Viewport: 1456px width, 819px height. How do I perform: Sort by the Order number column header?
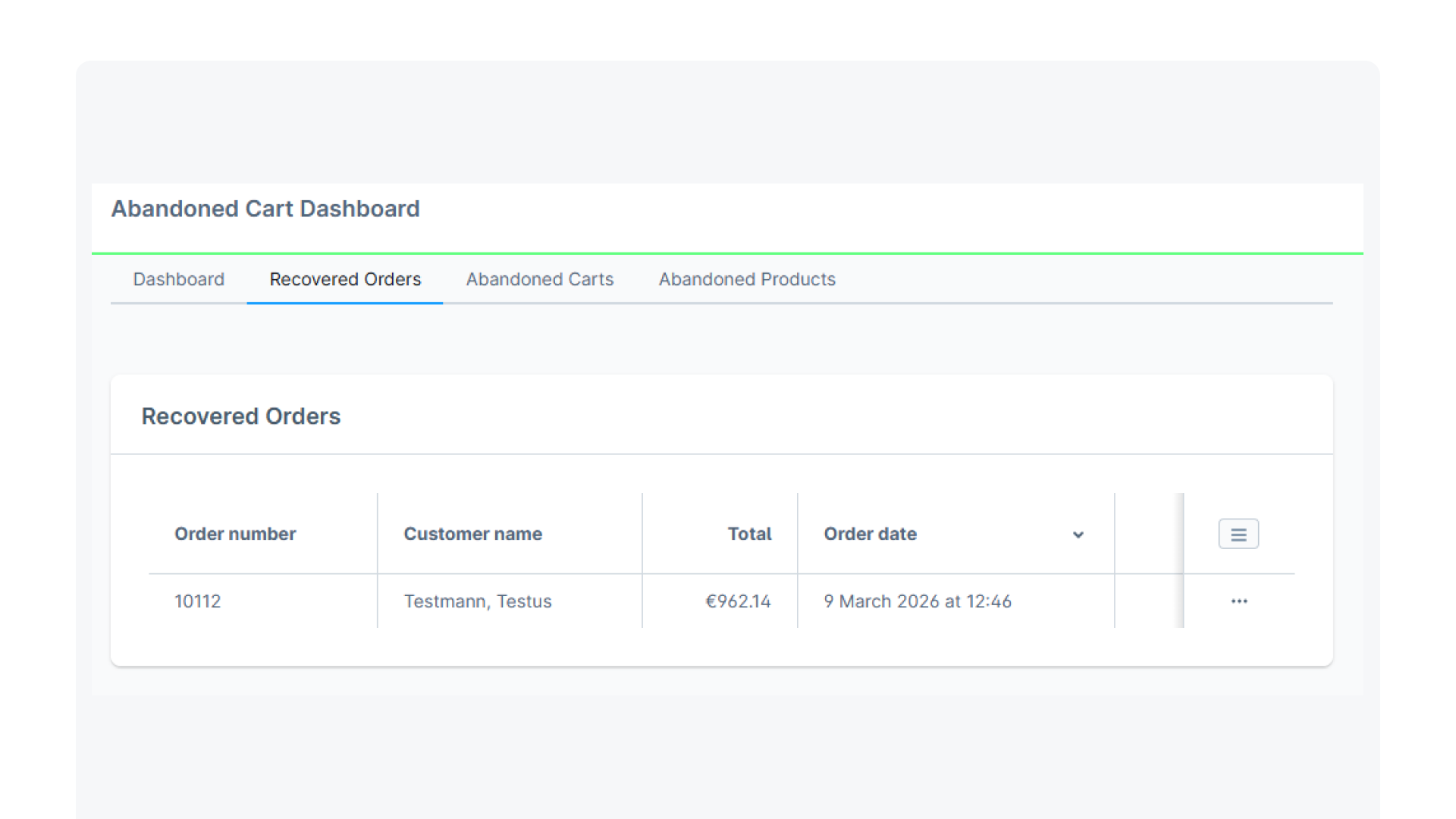(x=235, y=534)
